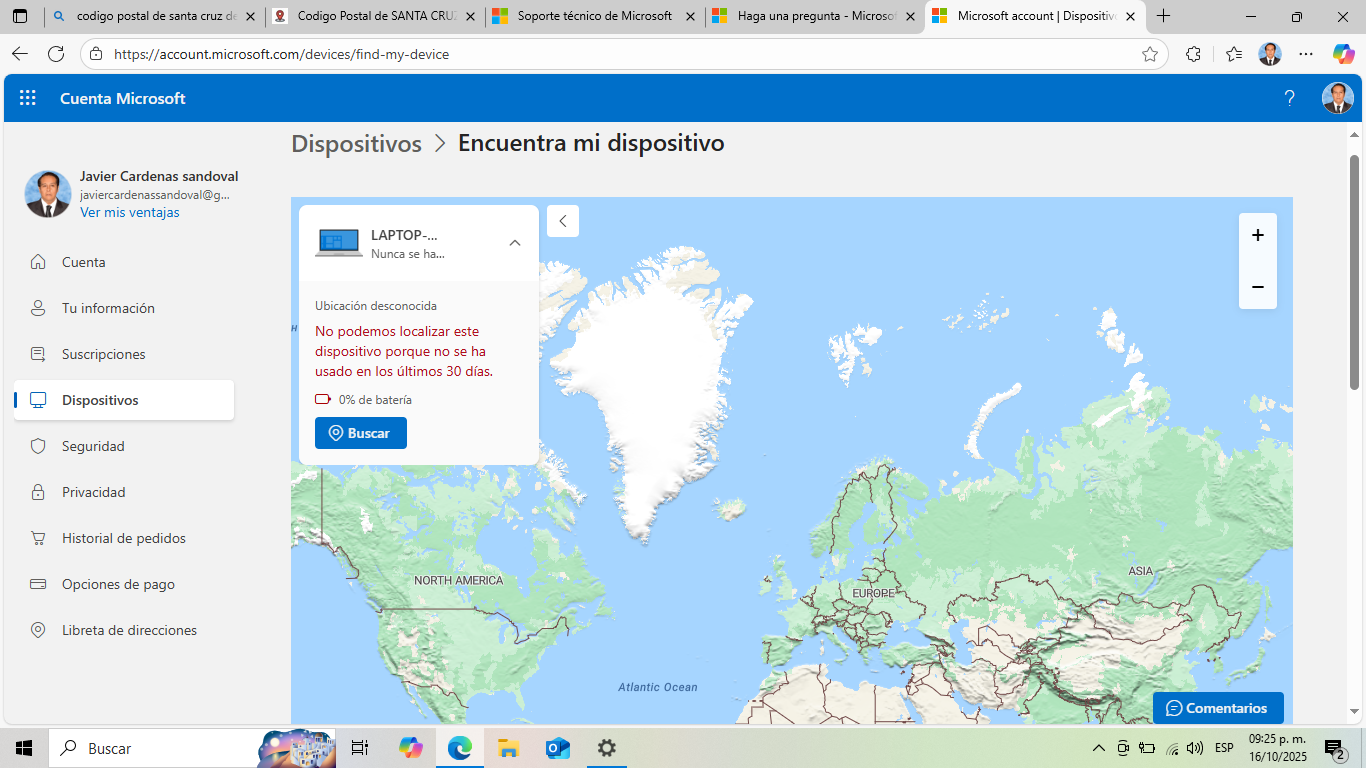The width and height of the screenshot is (1366, 768).
Task: Open tab actions menu icon
Action: tap(20, 17)
